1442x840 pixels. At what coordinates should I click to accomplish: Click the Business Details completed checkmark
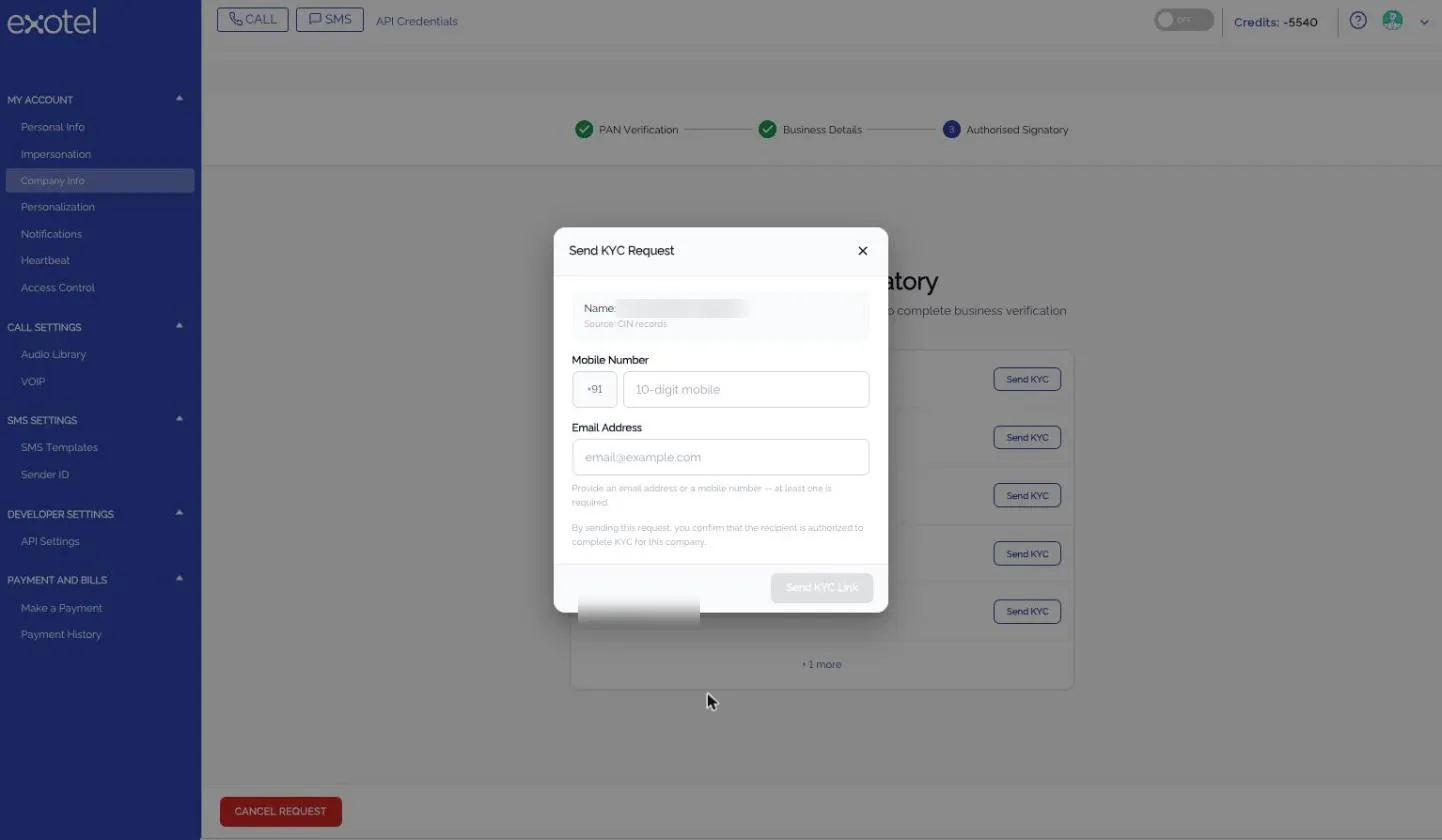tap(767, 129)
